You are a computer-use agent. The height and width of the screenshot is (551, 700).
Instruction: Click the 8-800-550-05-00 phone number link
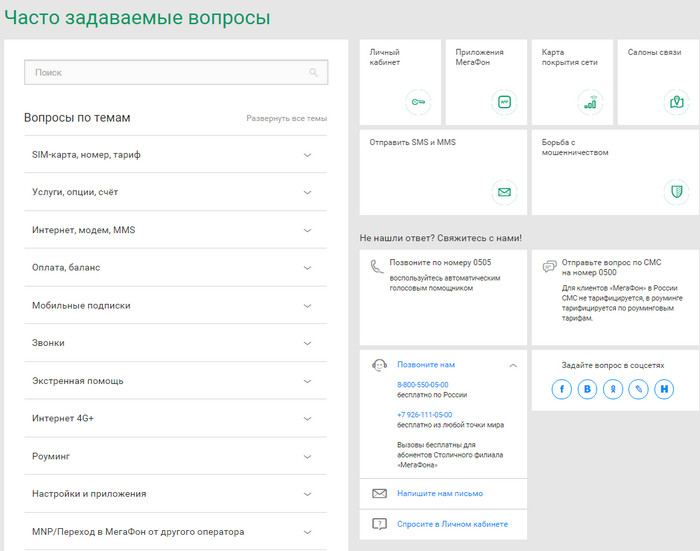pos(422,385)
